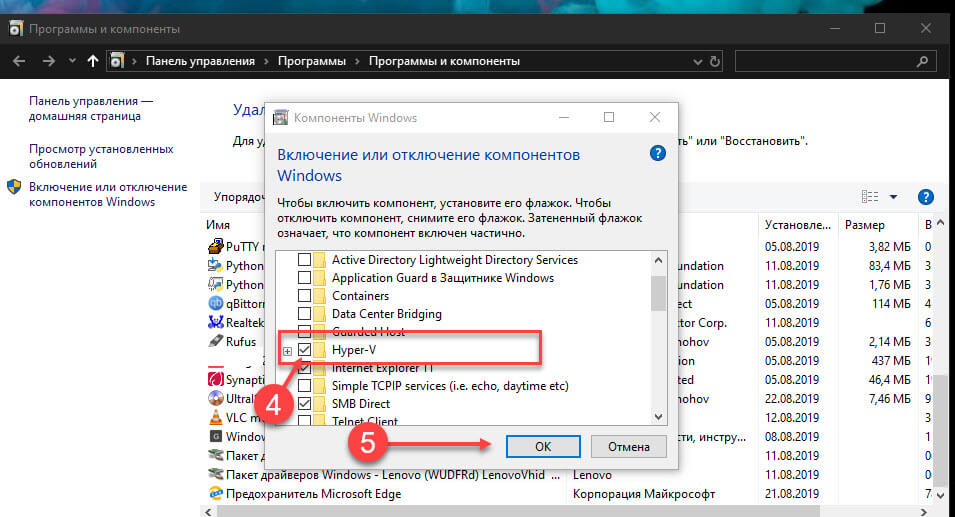
Task: Uncheck SMB Direct checkbox
Action: pos(304,404)
